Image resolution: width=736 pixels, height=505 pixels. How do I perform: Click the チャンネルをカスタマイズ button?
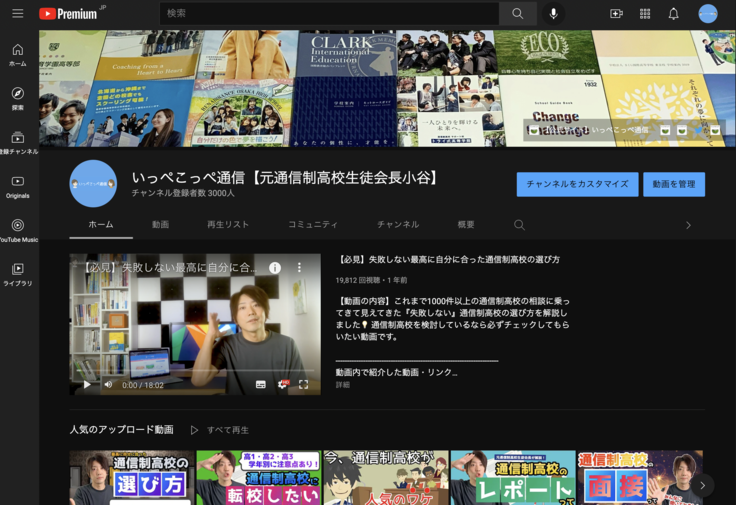pos(577,184)
